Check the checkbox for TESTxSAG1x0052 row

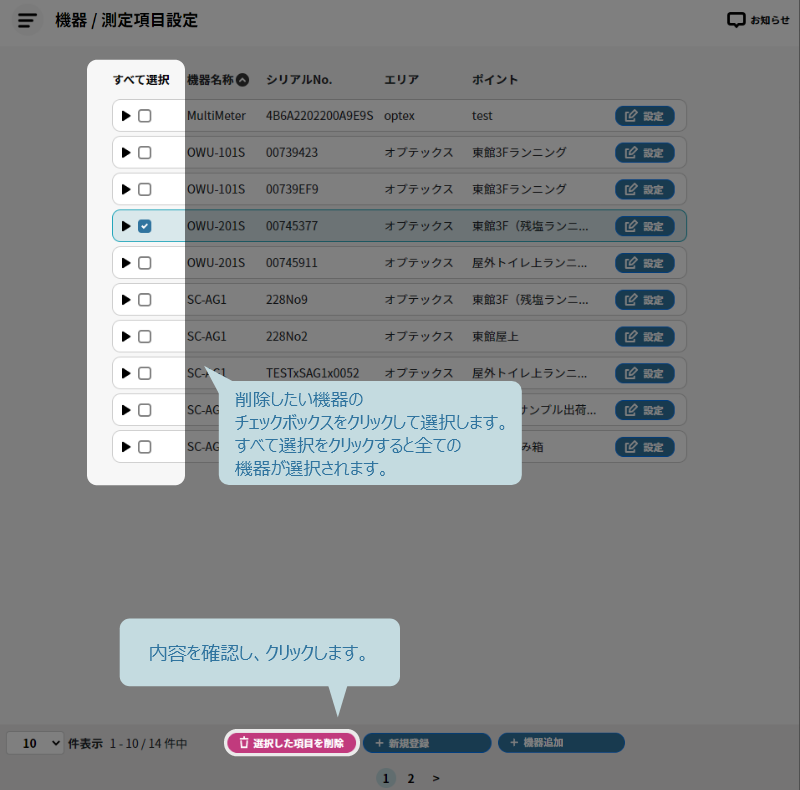click(x=145, y=373)
